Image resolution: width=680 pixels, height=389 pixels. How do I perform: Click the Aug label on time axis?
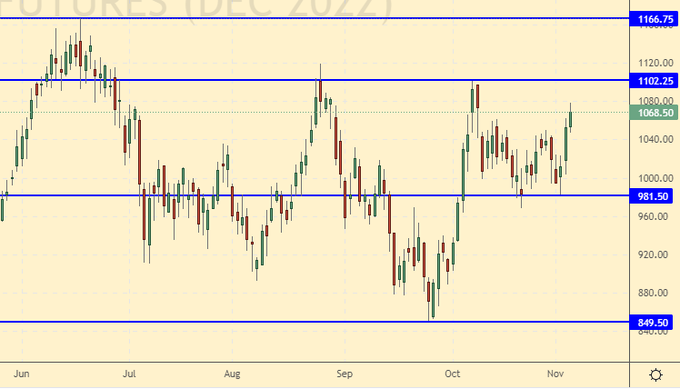[x=232, y=374]
